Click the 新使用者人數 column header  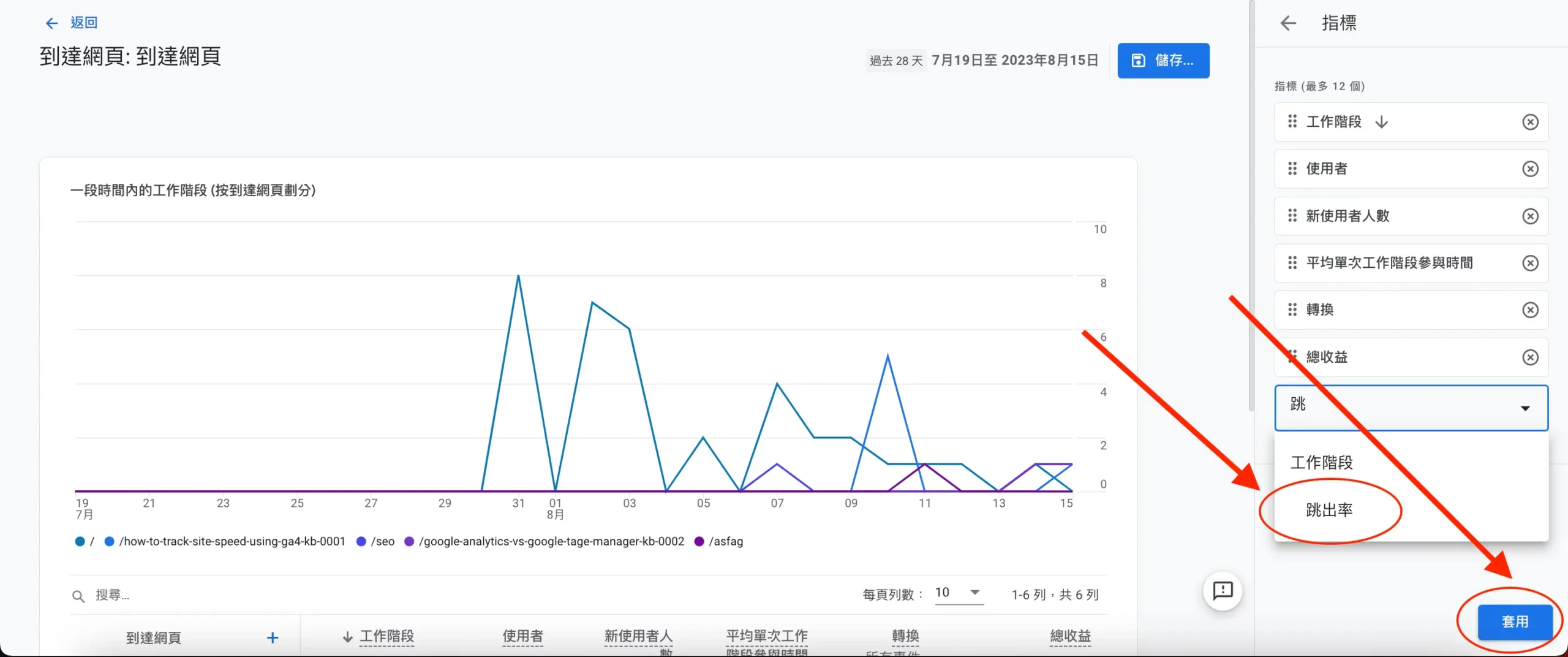click(639, 642)
